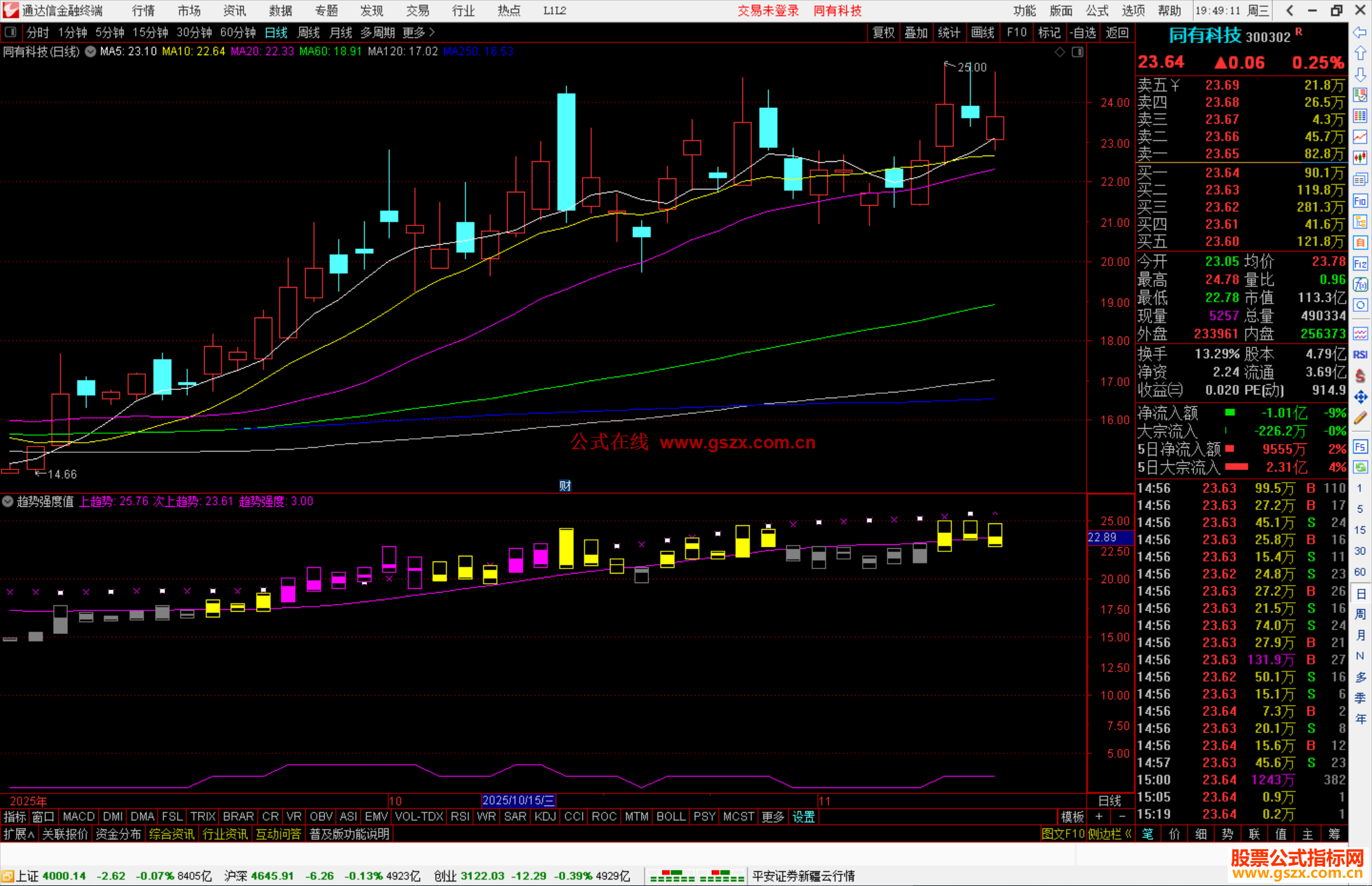Select the MACD indicator button
Screen dimensions: 1372x886
[x=79, y=817]
